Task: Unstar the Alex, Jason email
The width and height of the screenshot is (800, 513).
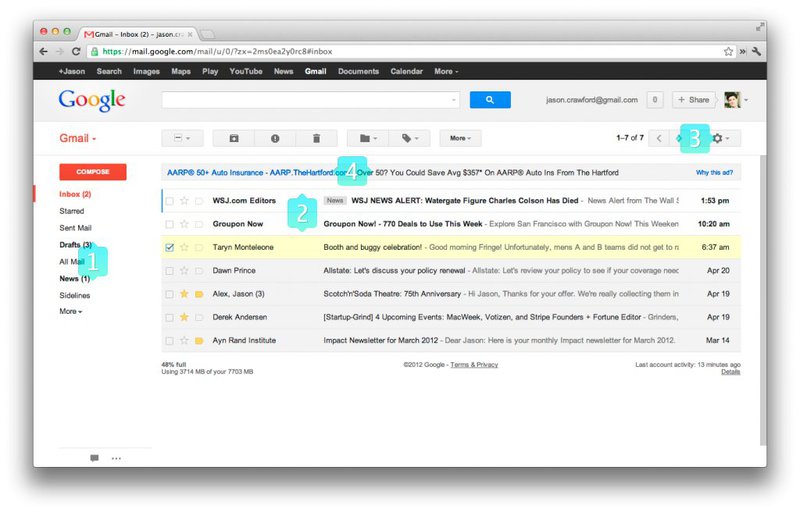Action: 184,294
